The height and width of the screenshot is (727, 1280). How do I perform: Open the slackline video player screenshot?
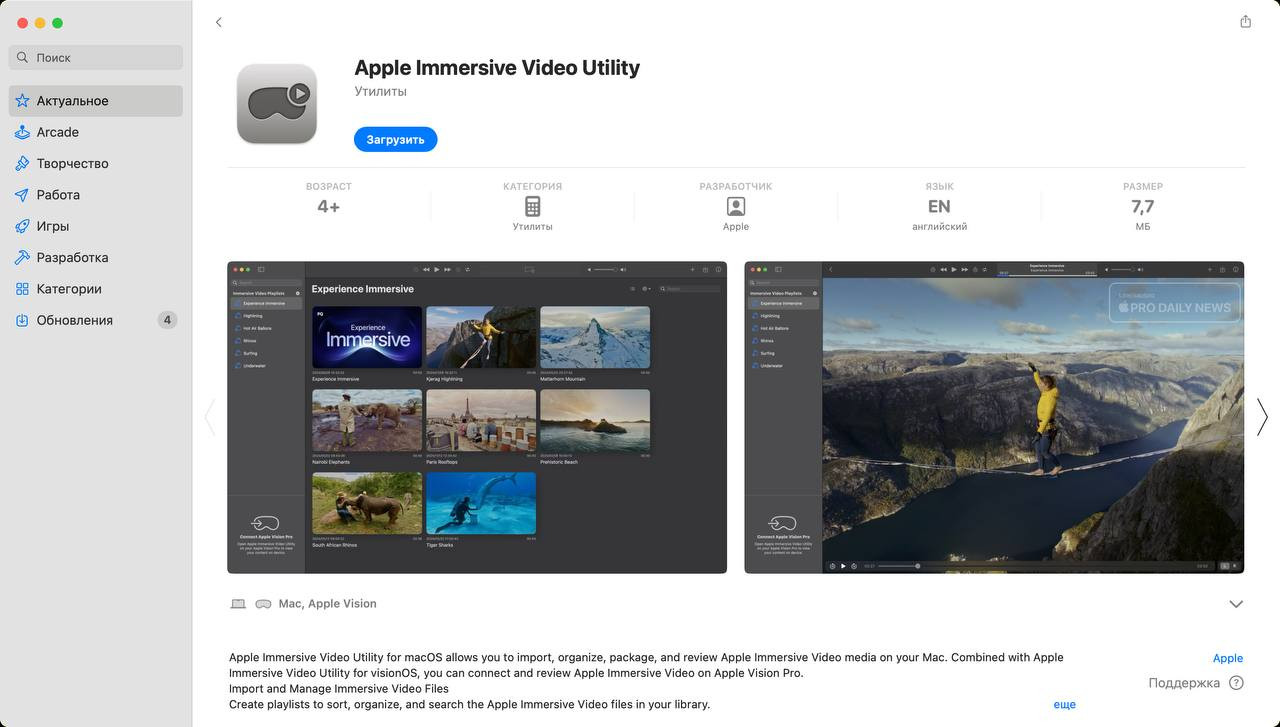[x=994, y=417]
